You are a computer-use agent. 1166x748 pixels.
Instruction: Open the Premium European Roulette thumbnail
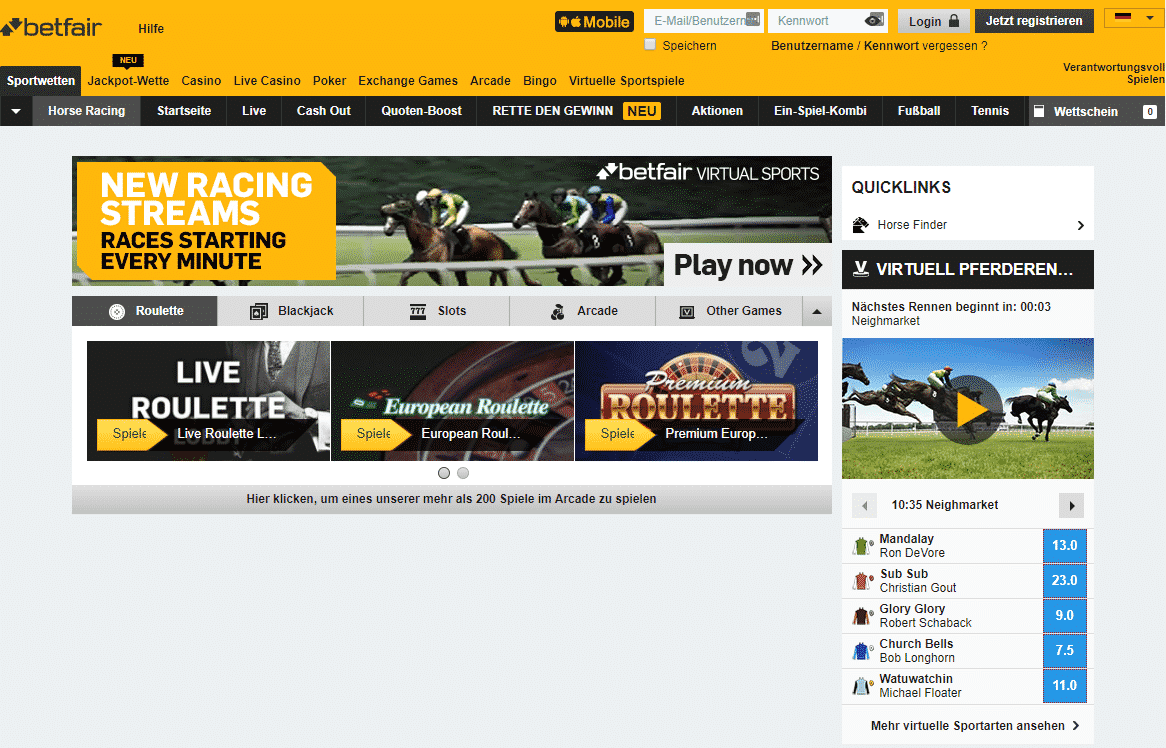[x=696, y=401]
